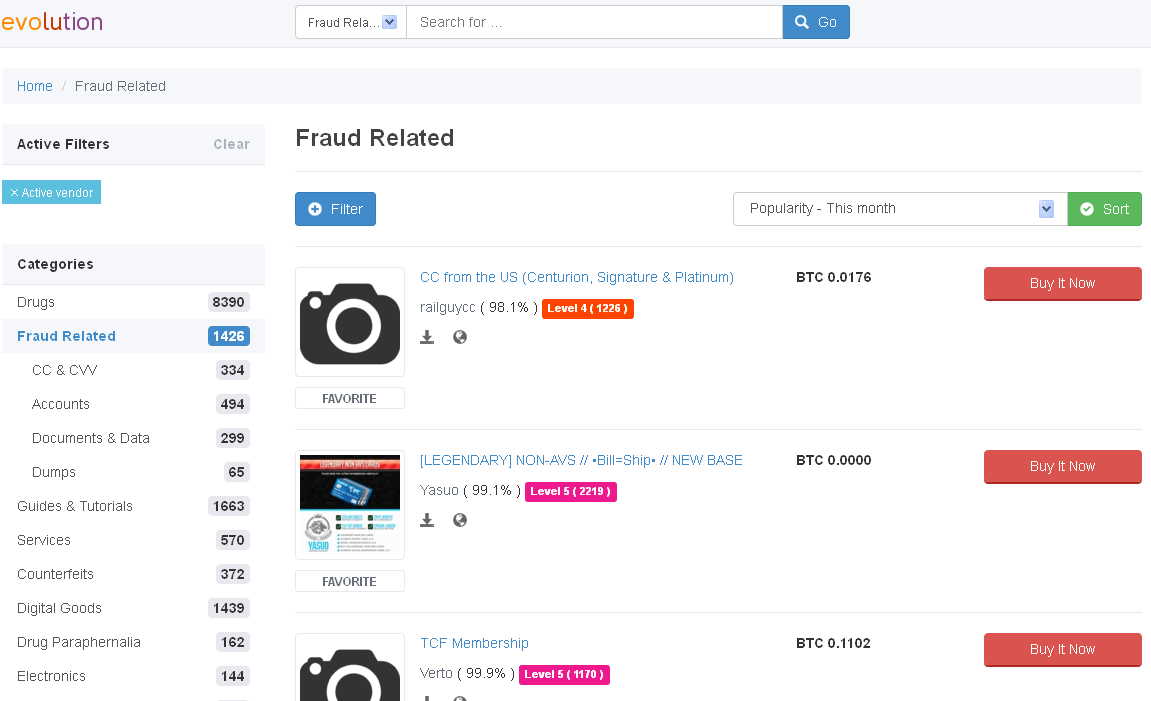Click Buy It Now for TCF Membership

1062,650
